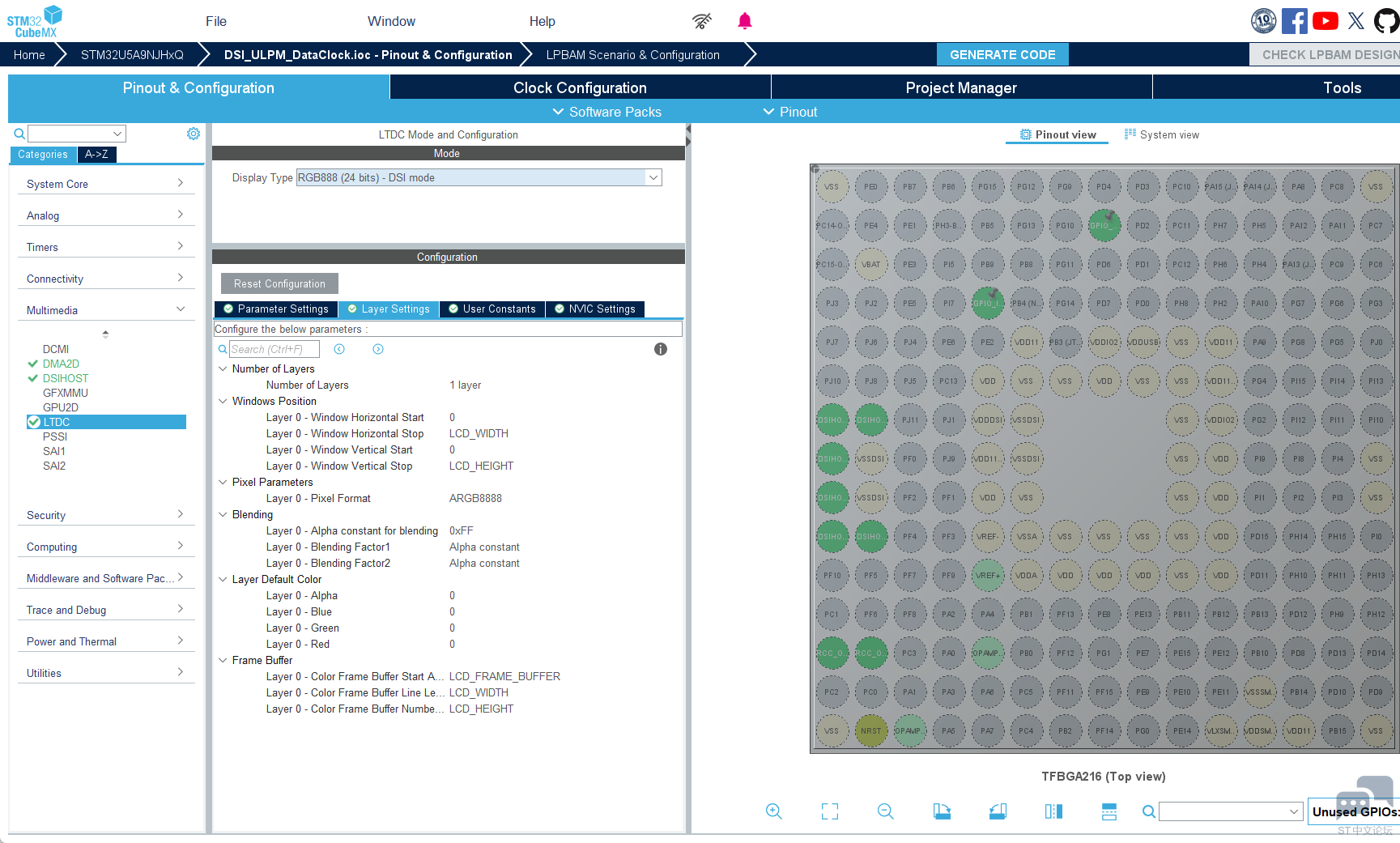Collapse the Frame Buffer group
This screenshot has height=843, width=1400.
pyautogui.click(x=223, y=660)
